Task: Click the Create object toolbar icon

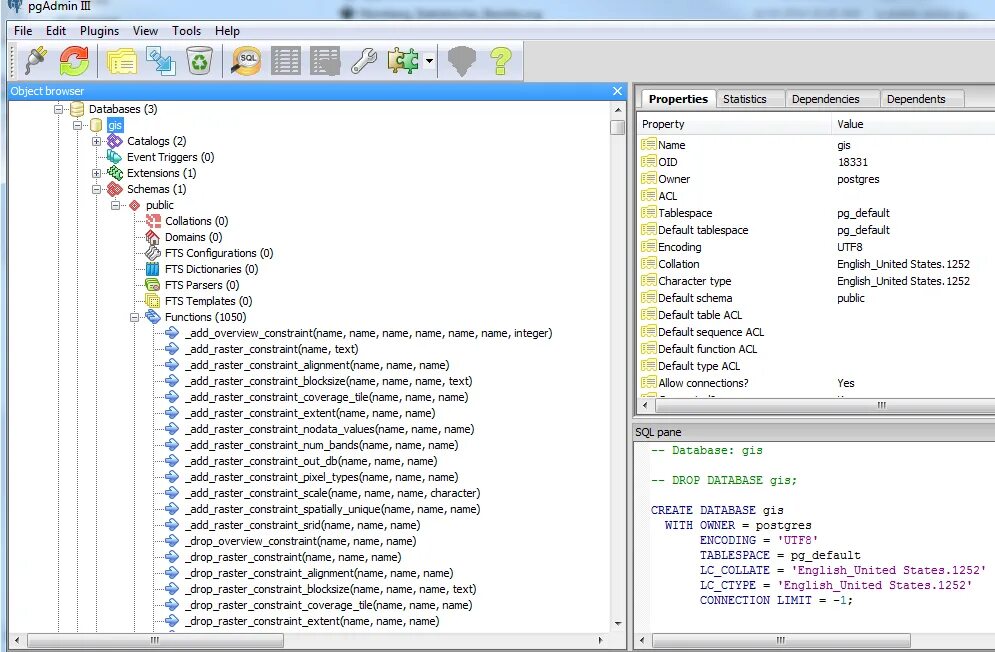Action: [x=161, y=61]
